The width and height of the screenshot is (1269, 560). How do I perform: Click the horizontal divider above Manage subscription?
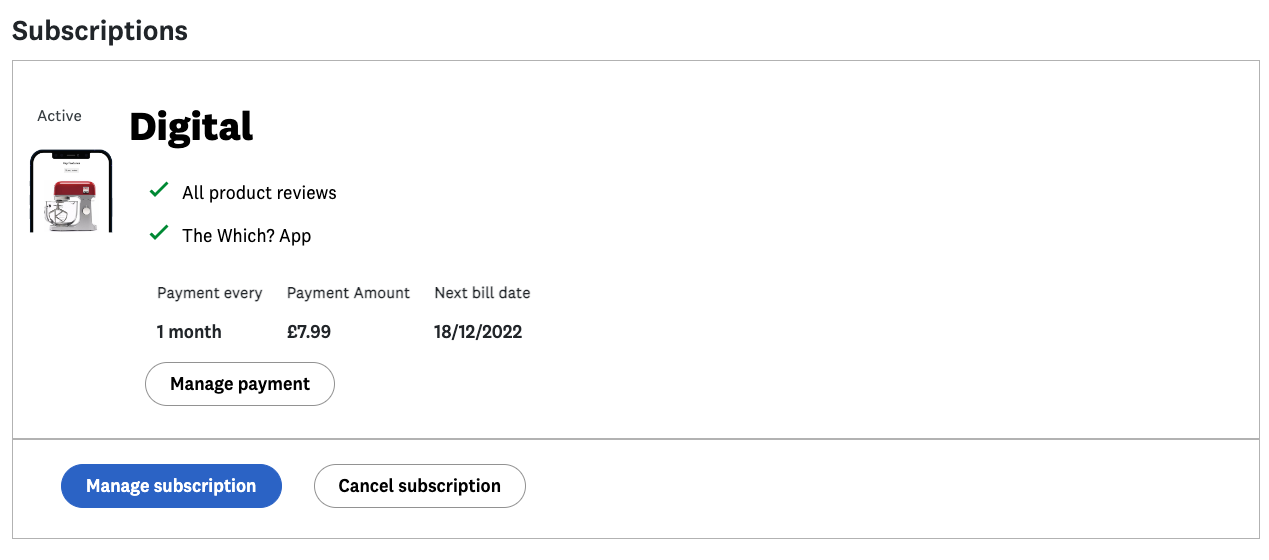(x=635, y=439)
